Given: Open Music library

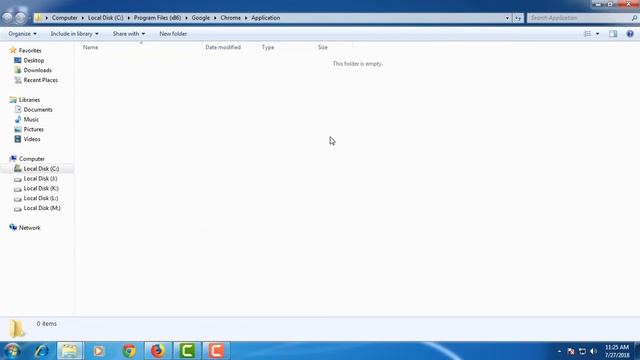Looking at the screenshot, I should coord(31,120).
